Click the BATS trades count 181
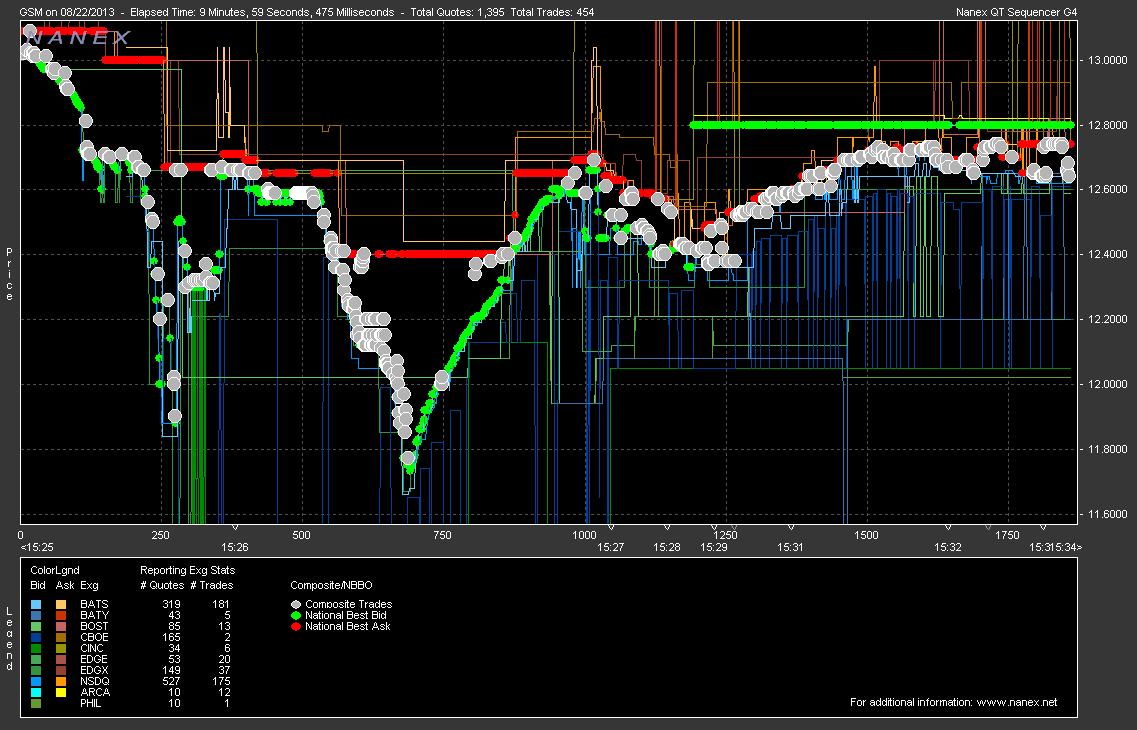This screenshot has height=730, width=1137. tap(220, 604)
